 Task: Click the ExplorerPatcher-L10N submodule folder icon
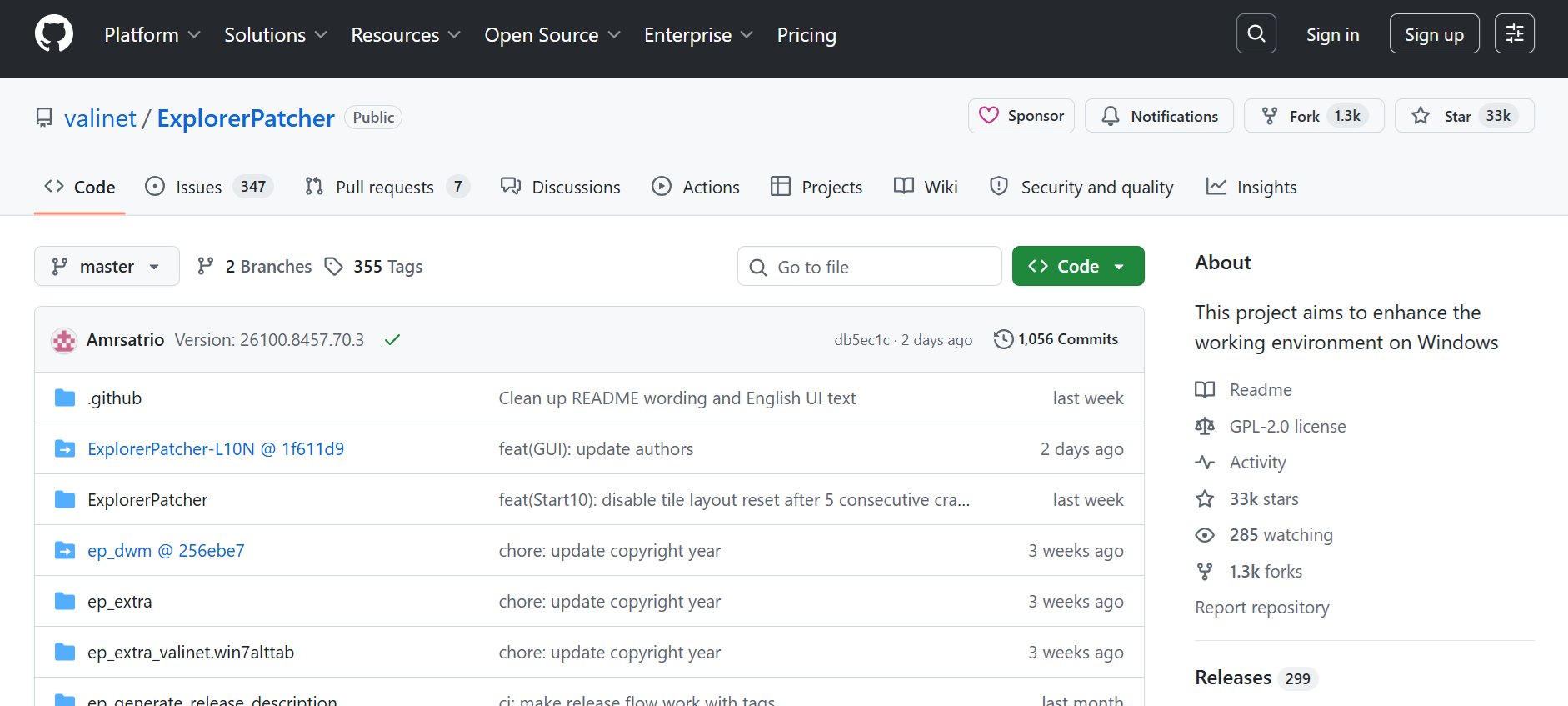click(x=65, y=448)
